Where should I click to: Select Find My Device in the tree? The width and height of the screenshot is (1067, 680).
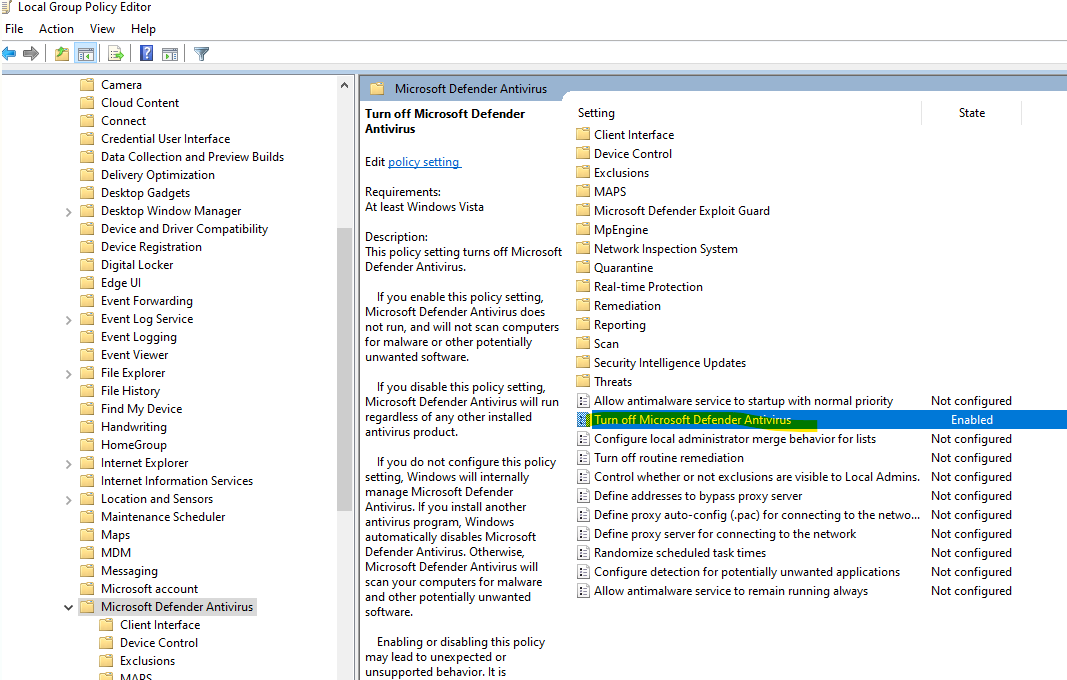tap(142, 409)
